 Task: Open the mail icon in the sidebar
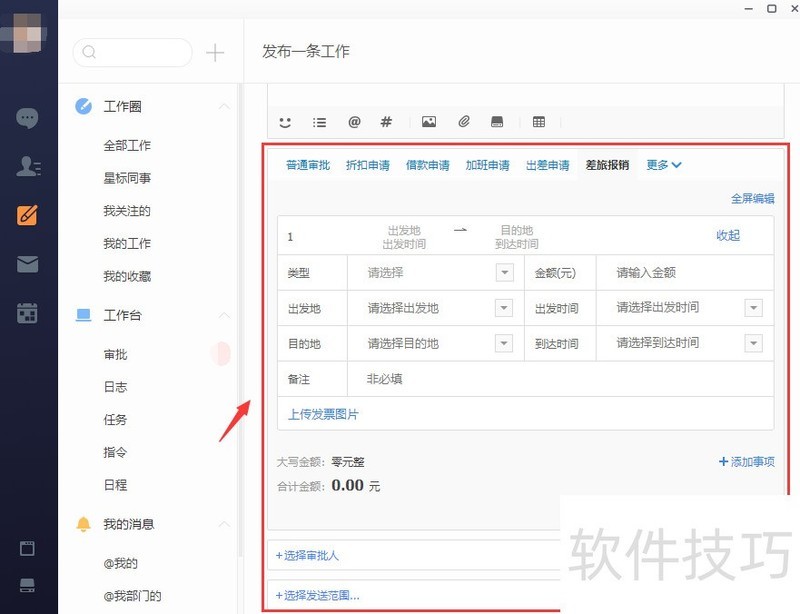(x=27, y=262)
